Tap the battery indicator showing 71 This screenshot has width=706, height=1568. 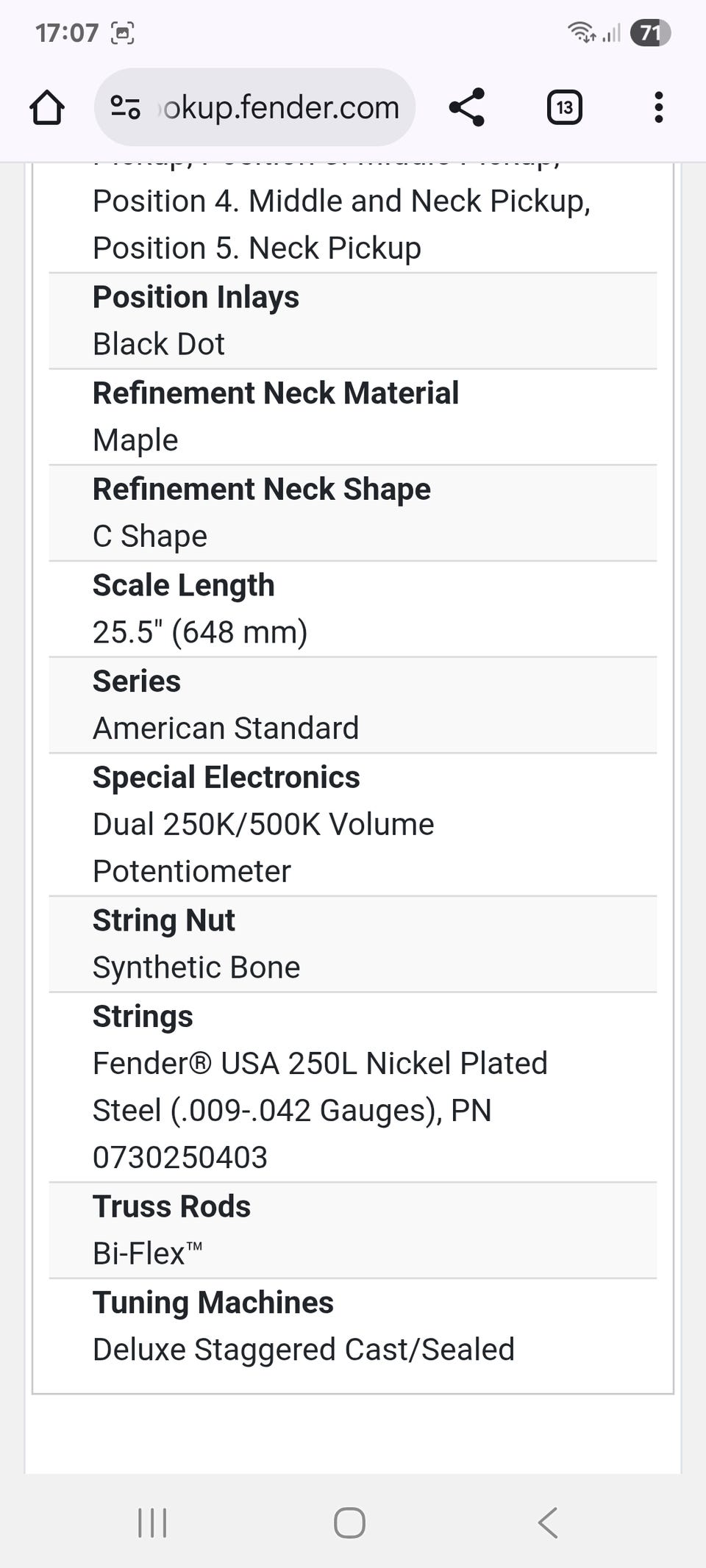[650, 33]
